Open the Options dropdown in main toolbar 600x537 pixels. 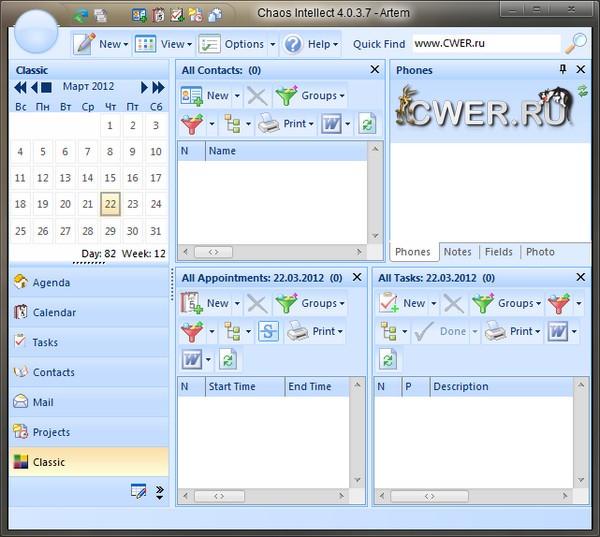coord(236,44)
